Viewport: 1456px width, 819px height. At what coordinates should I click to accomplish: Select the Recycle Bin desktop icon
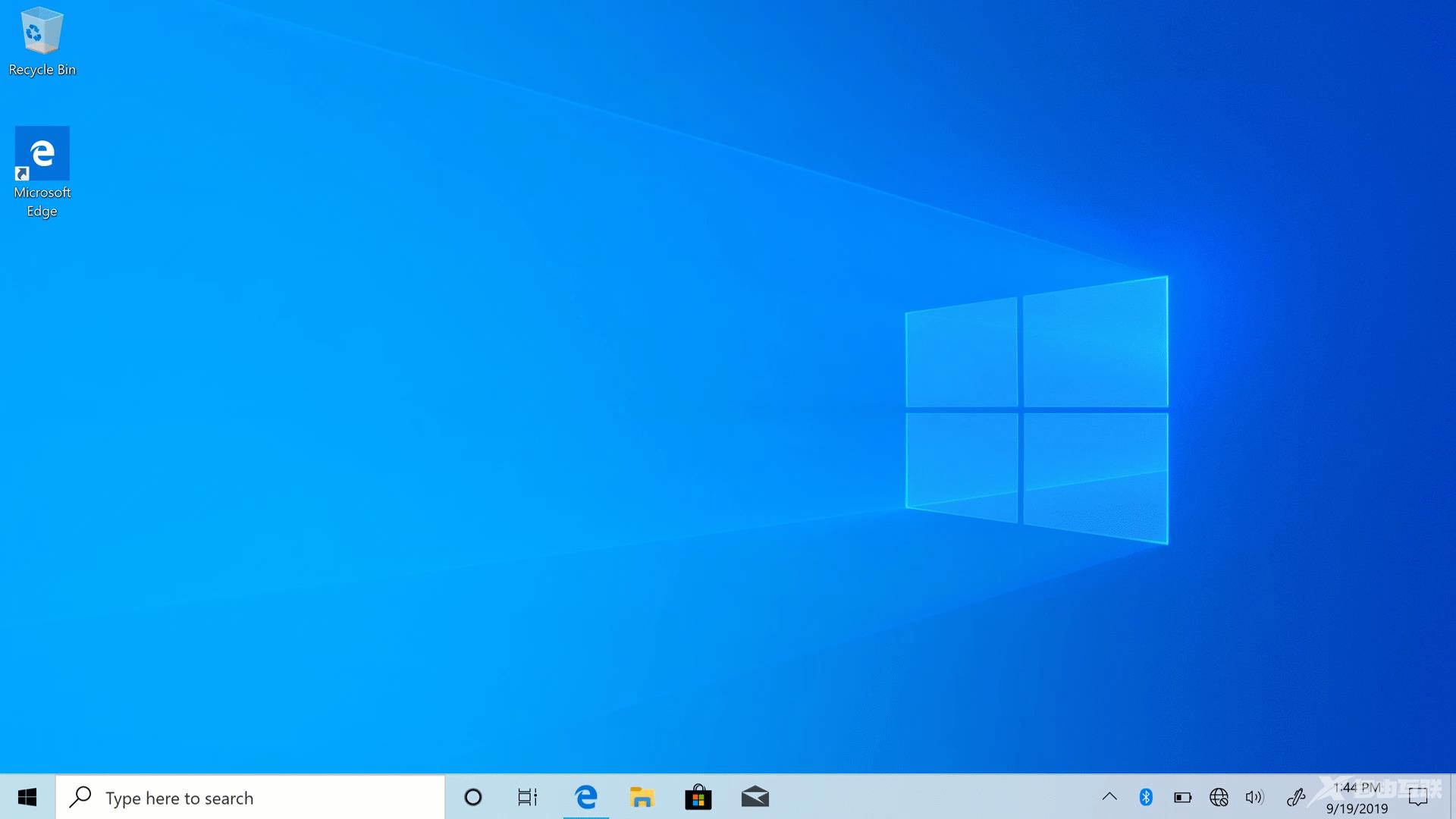(x=42, y=42)
